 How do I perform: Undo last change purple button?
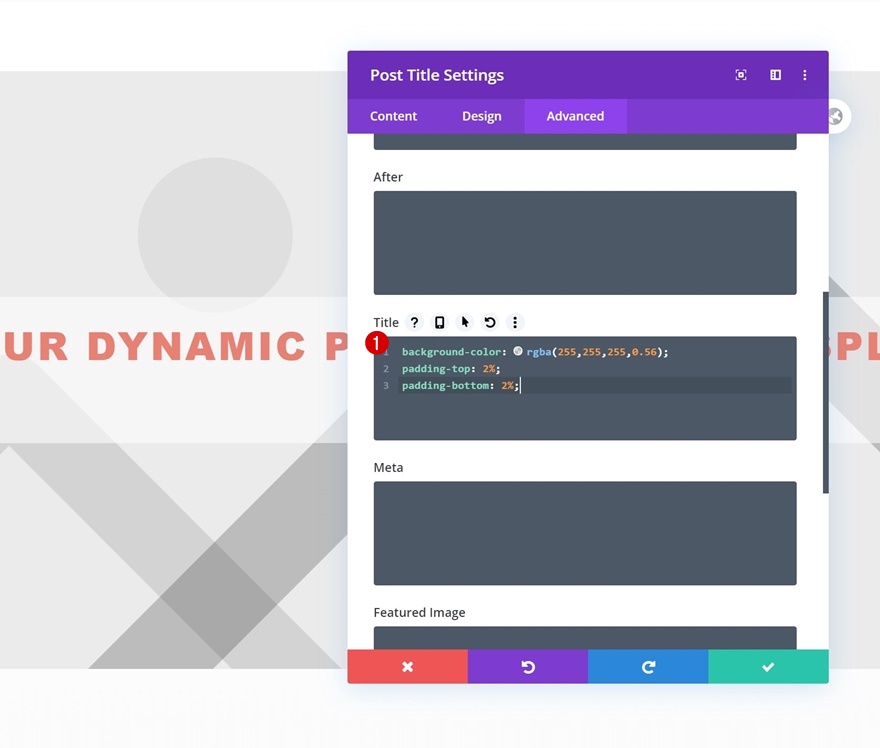pos(528,667)
